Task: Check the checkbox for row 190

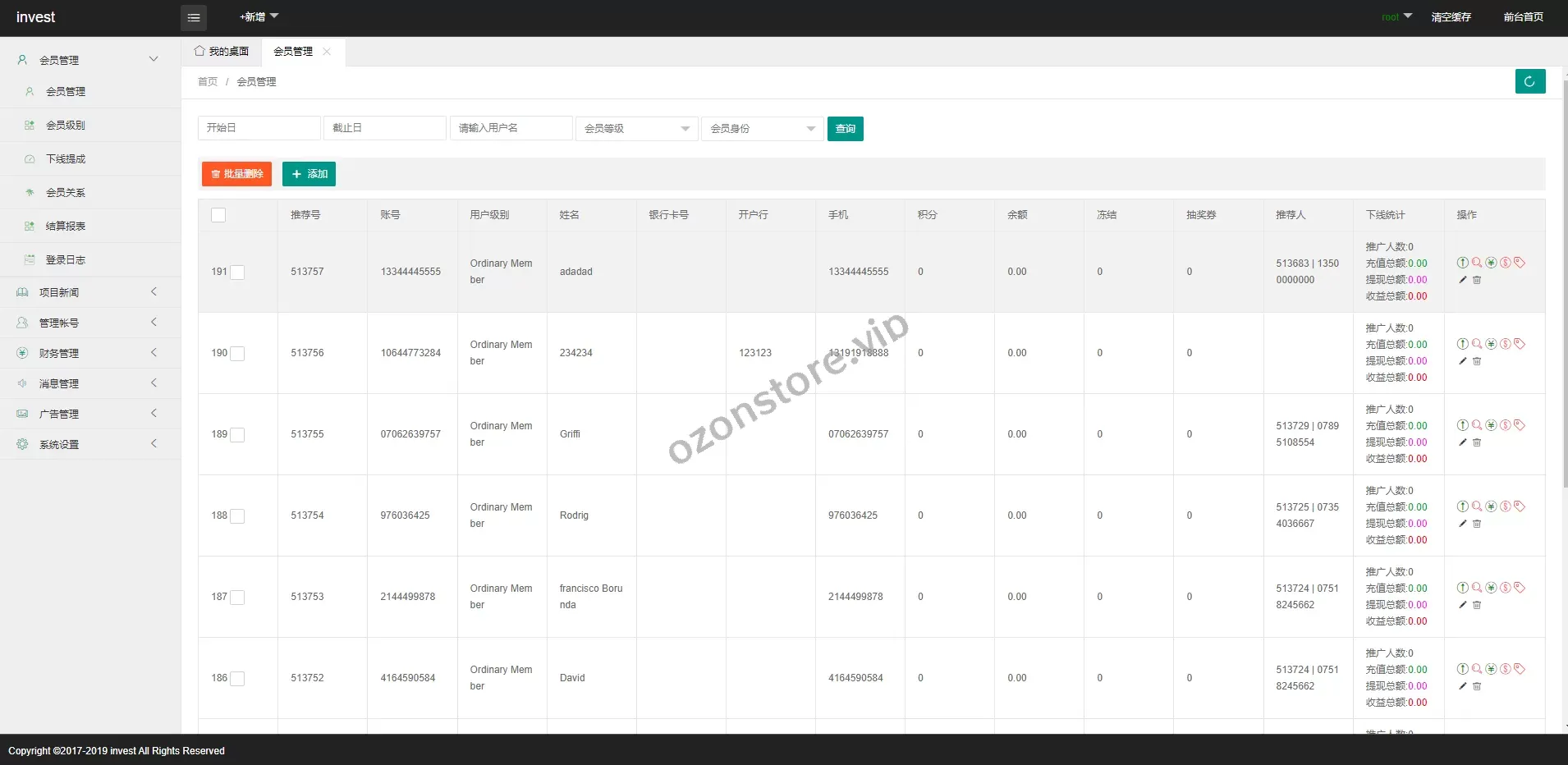Action: pyautogui.click(x=237, y=354)
